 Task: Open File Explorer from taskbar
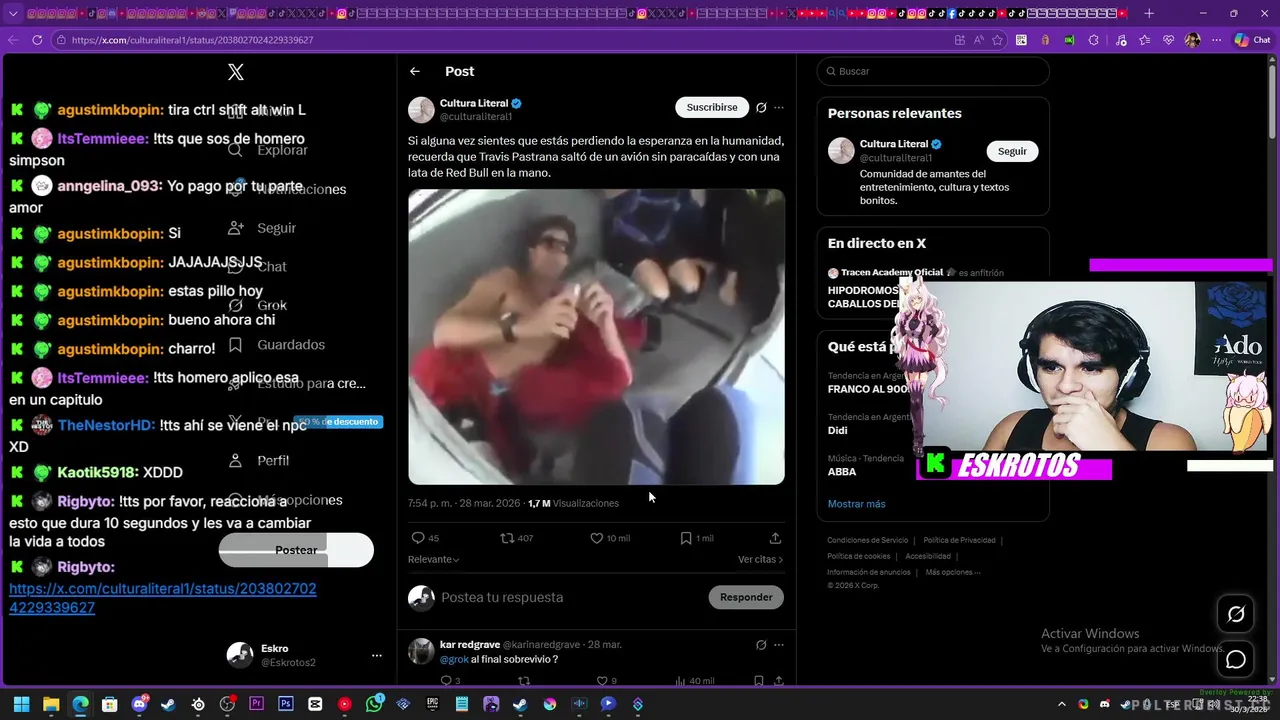(51, 704)
